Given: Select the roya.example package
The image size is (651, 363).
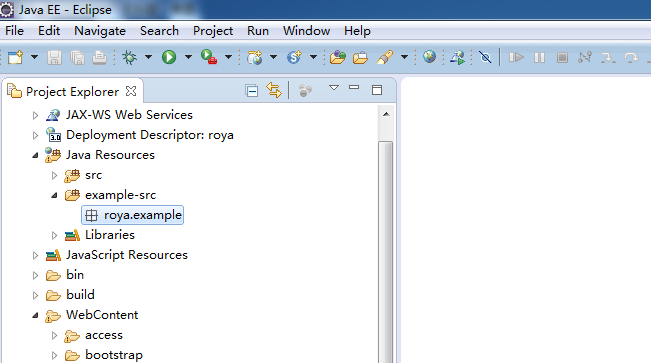Looking at the screenshot, I should click(133, 215).
